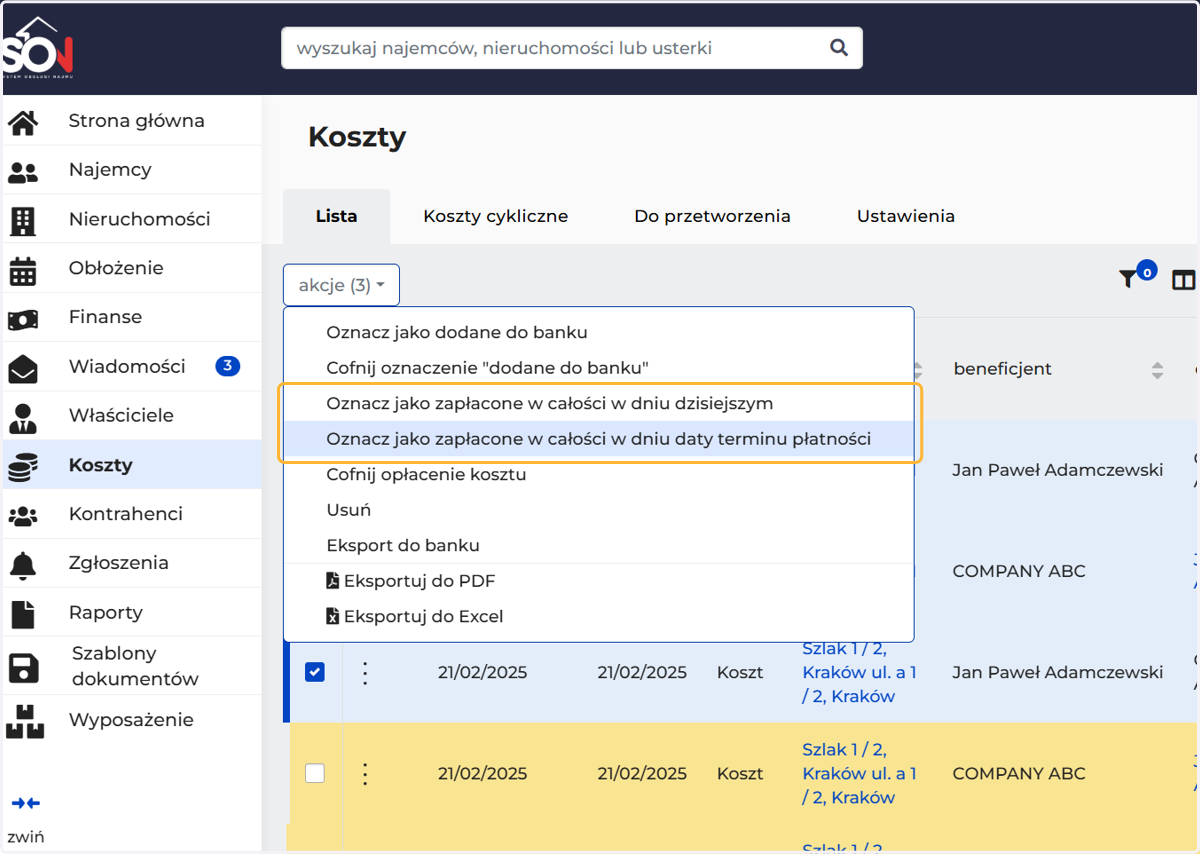The image size is (1200, 854).
Task: Switch to the Koszty cykliczne tab
Action: (495, 216)
